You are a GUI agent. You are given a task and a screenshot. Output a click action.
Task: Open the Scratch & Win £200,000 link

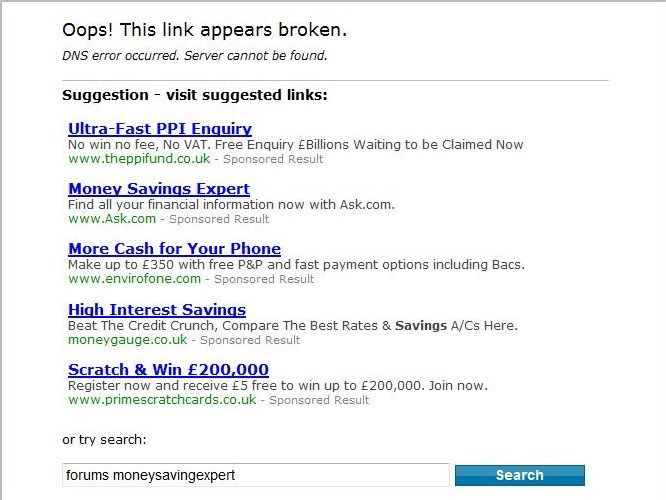pyautogui.click(x=168, y=370)
